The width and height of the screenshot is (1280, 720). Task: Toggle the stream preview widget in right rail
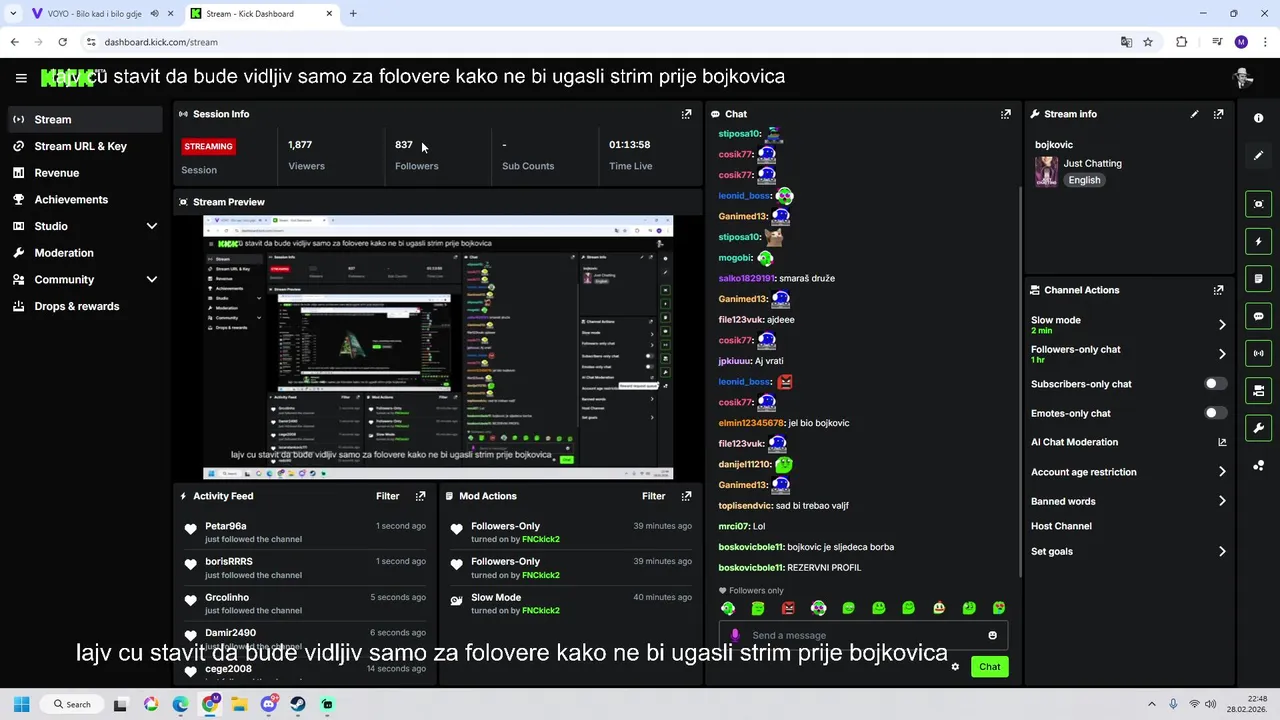click(1258, 204)
